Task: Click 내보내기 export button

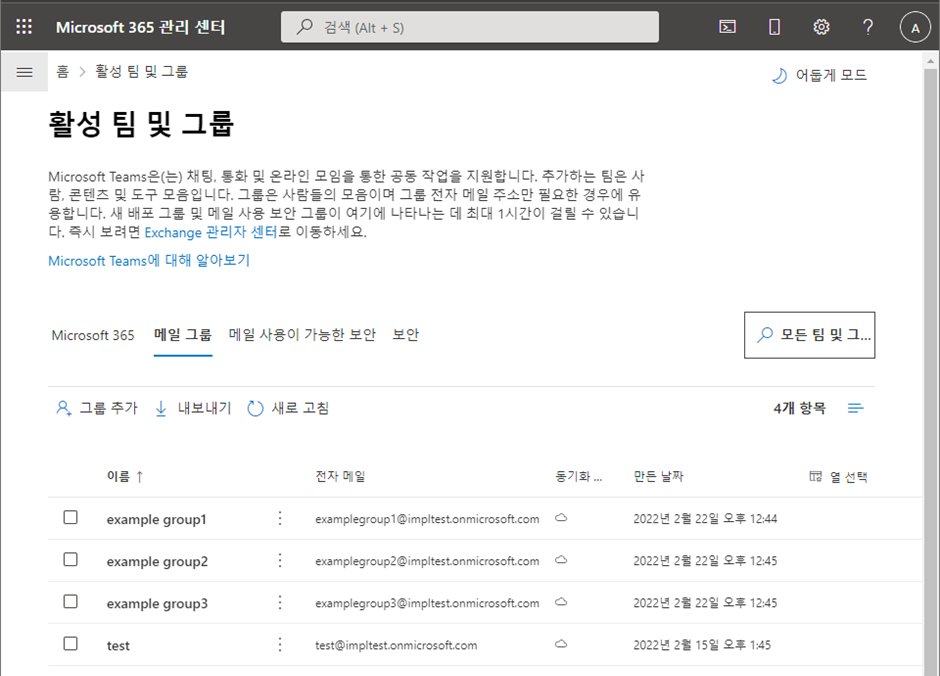Action: coord(193,408)
